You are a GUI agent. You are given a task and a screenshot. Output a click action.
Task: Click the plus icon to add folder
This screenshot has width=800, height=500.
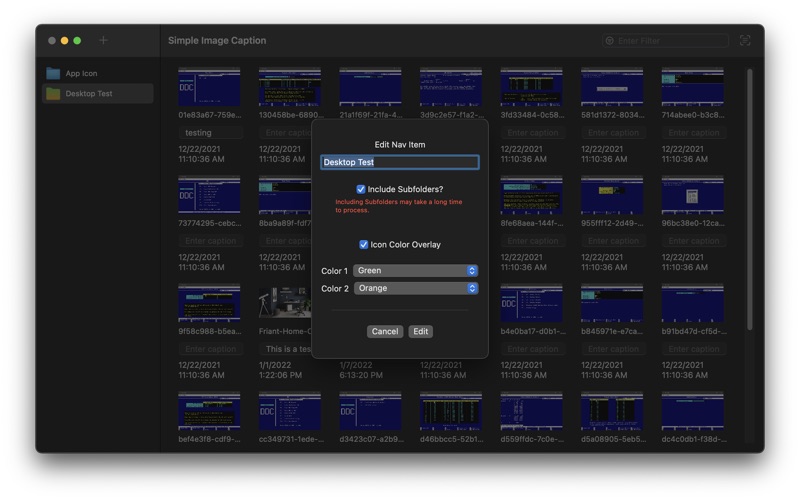103,41
